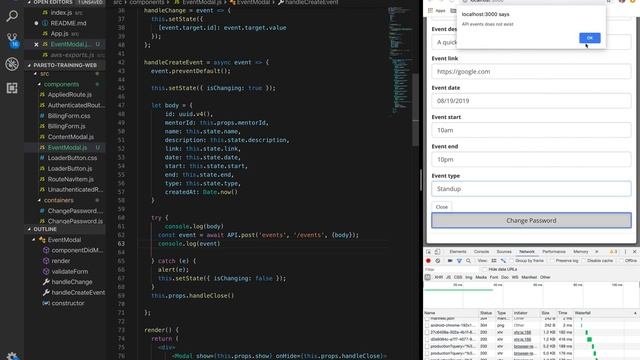640x360 pixels.
Task: Clear the network log with the clear icon
Action: click(438, 260)
